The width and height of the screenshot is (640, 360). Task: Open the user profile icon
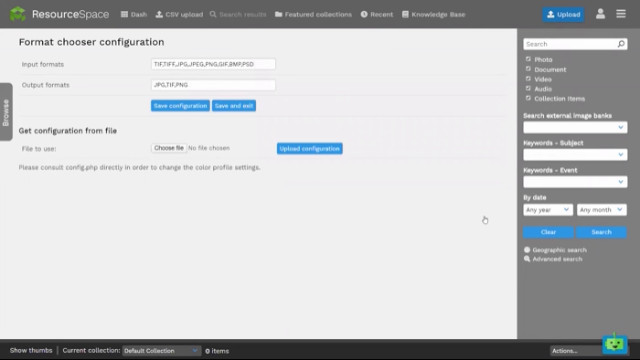pyautogui.click(x=600, y=14)
